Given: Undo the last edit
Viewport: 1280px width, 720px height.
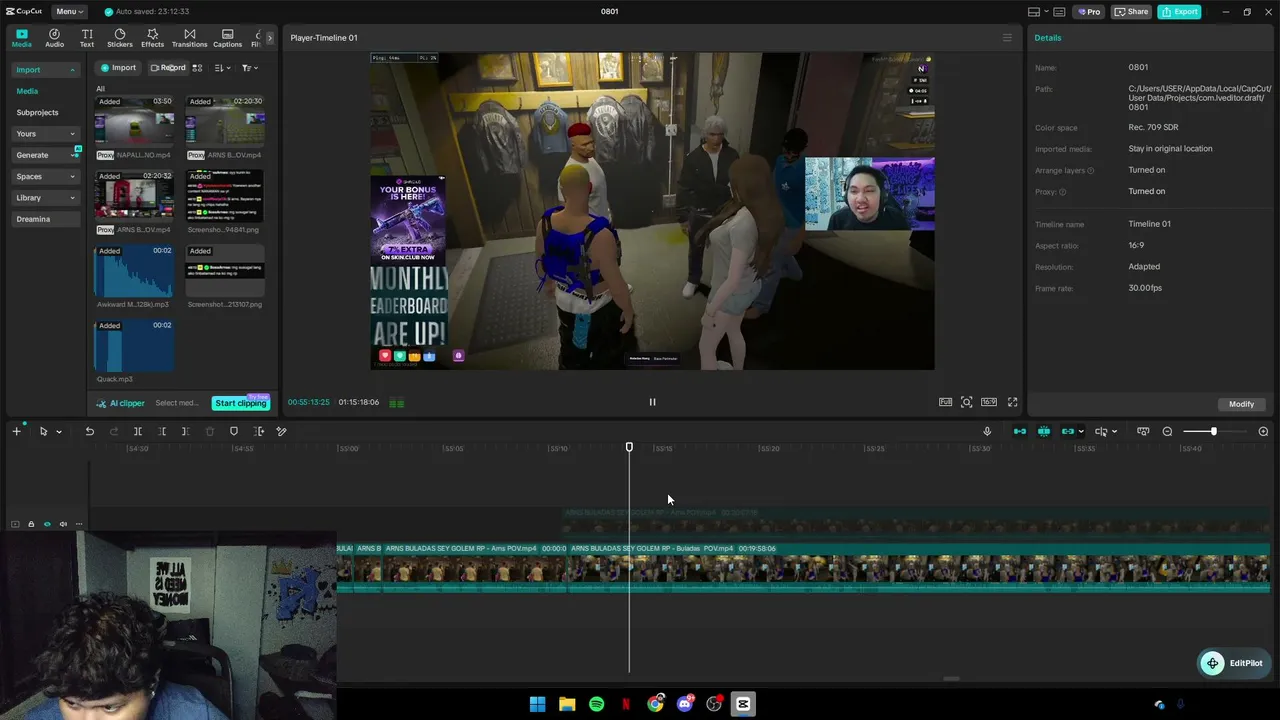Looking at the screenshot, I should 89,431.
